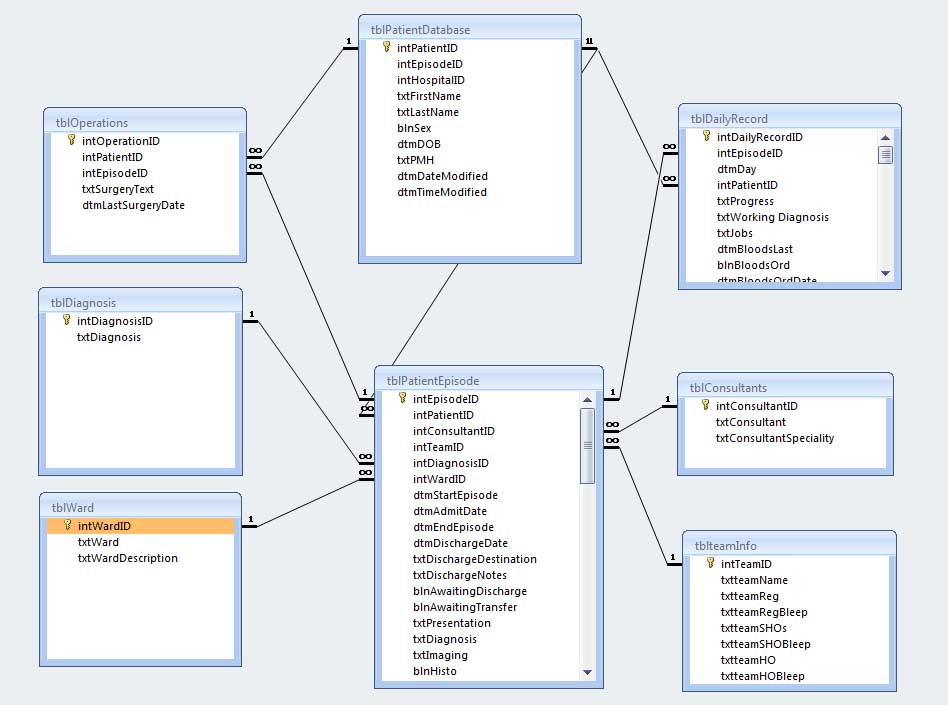Select txtPMH field
The width and height of the screenshot is (948, 705).
point(415,160)
